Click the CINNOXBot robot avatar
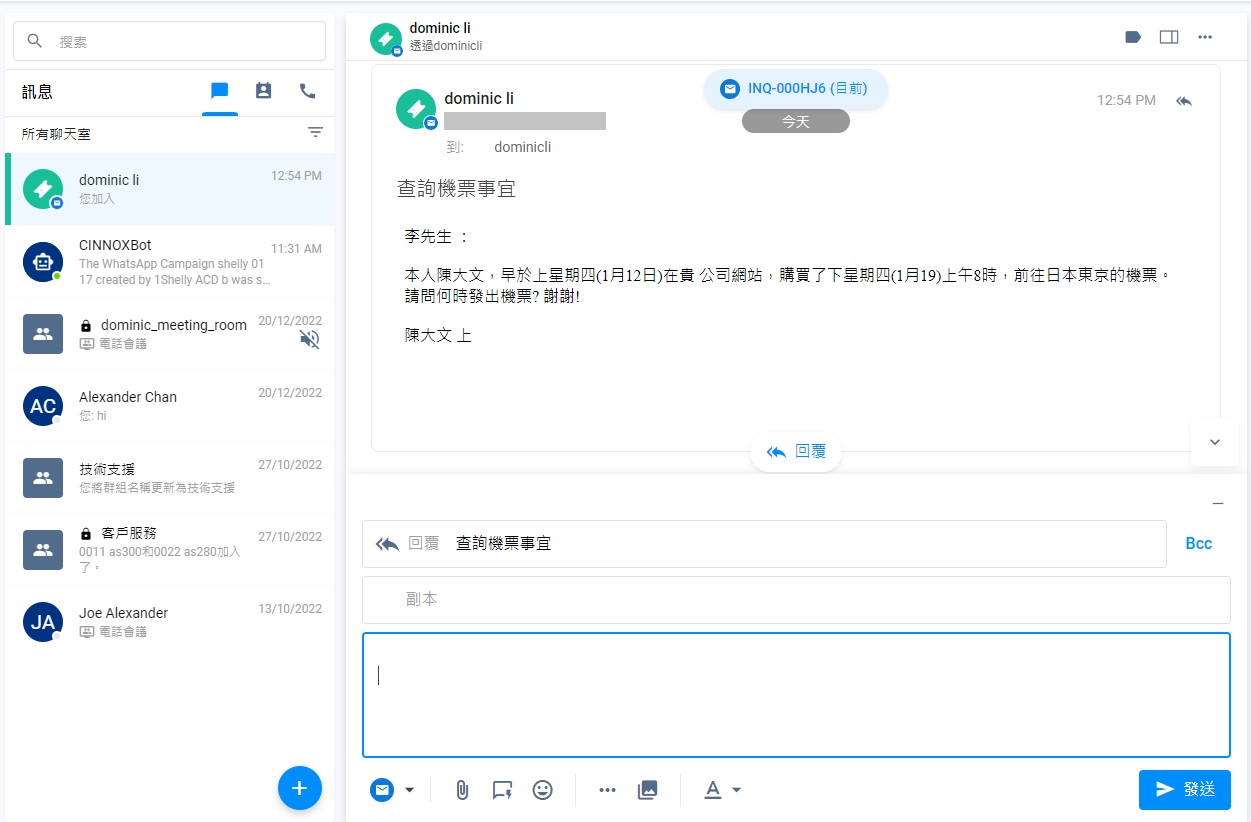This screenshot has width=1251, height=822. click(43, 261)
